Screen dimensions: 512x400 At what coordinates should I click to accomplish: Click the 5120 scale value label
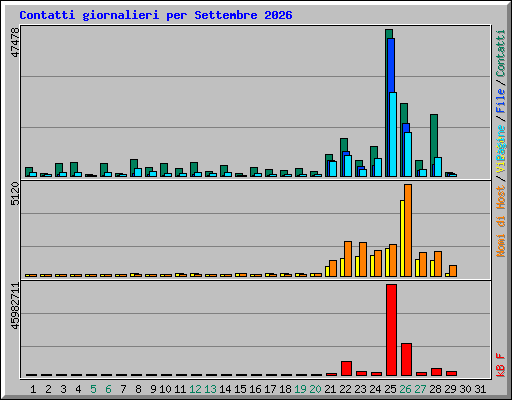[15, 193]
